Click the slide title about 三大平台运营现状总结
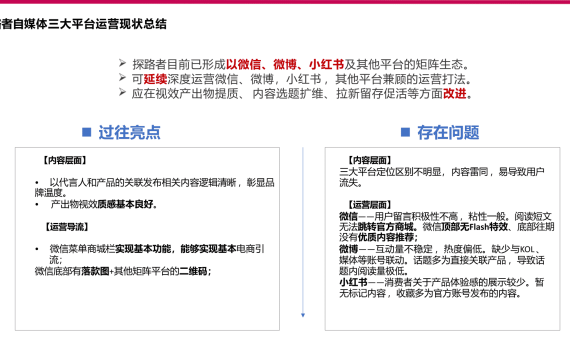The width and height of the screenshot is (570, 360). tap(83, 24)
